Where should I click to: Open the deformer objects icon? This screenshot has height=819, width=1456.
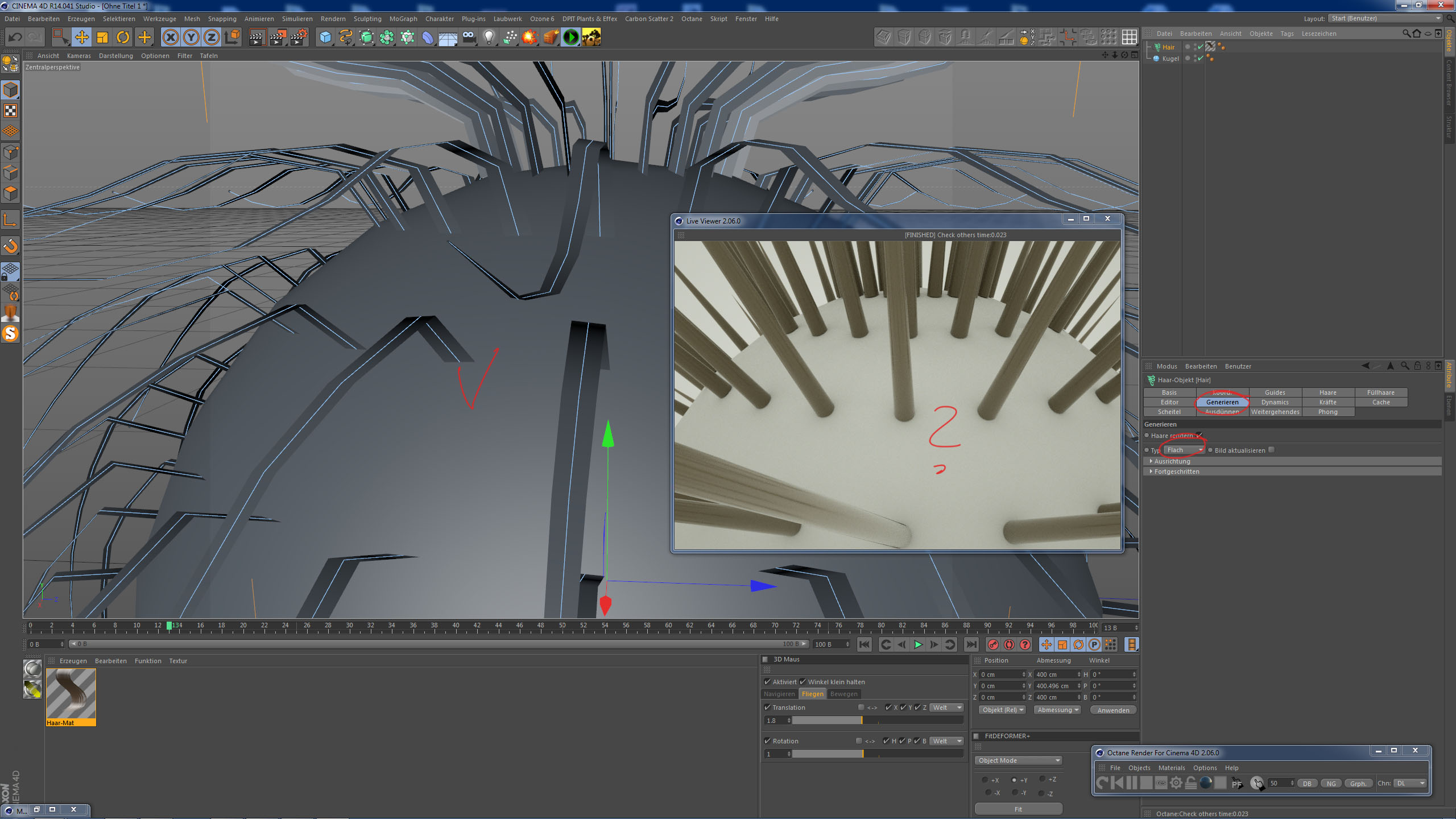point(428,38)
